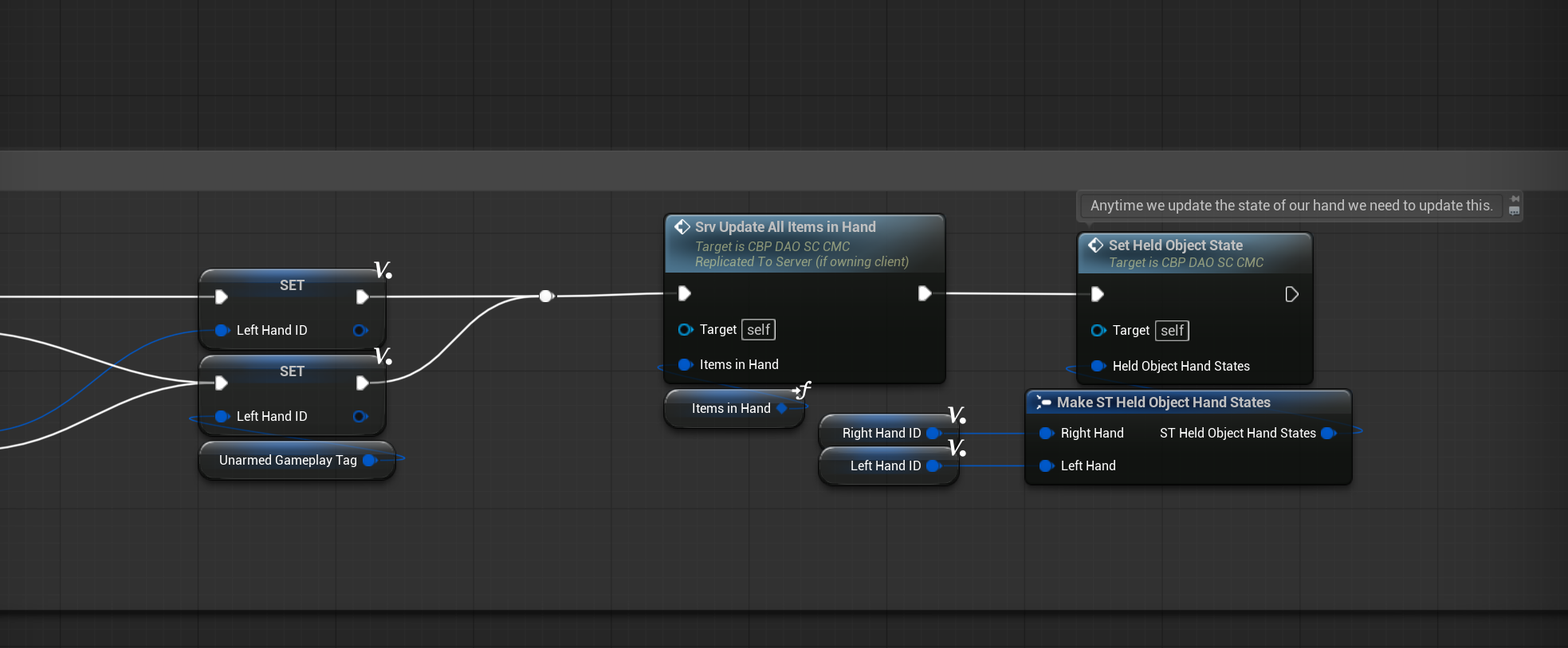Click the exec input pin of Set Held Object State
This screenshot has height=648, width=1568.
pos(1098,295)
